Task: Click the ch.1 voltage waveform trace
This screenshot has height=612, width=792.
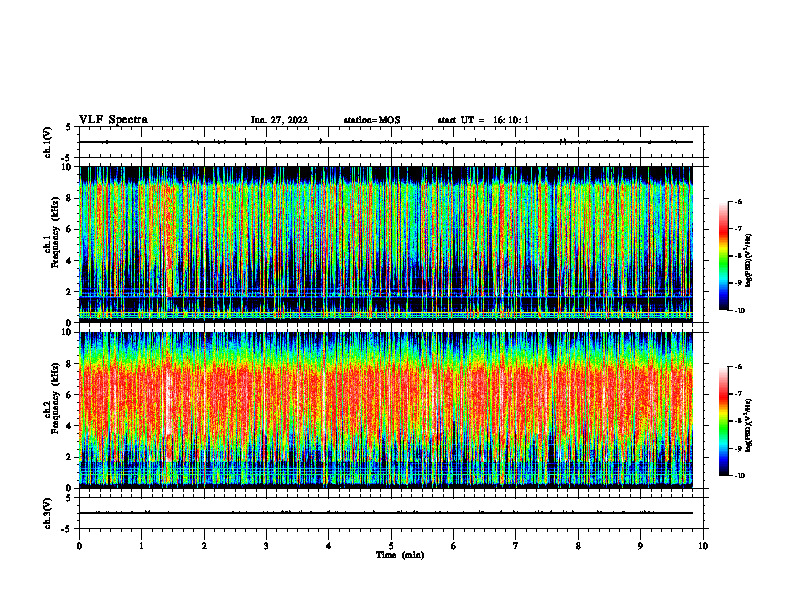Action: click(x=386, y=142)
